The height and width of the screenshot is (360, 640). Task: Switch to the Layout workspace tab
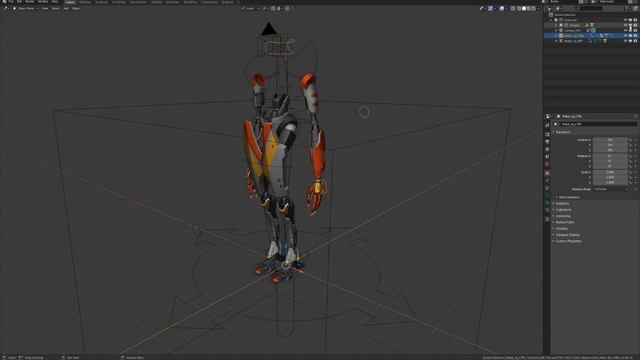point(70,2)
